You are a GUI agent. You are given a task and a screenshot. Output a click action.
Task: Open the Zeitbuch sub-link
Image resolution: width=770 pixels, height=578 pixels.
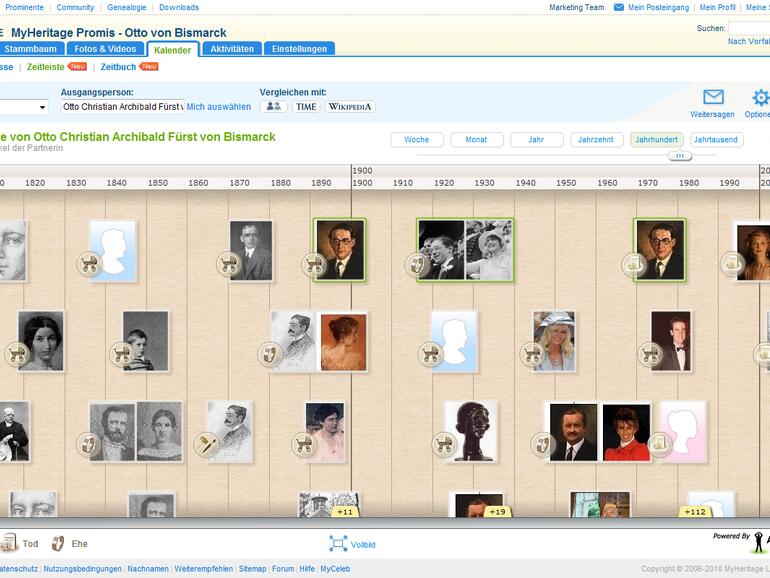coord(118,67)
